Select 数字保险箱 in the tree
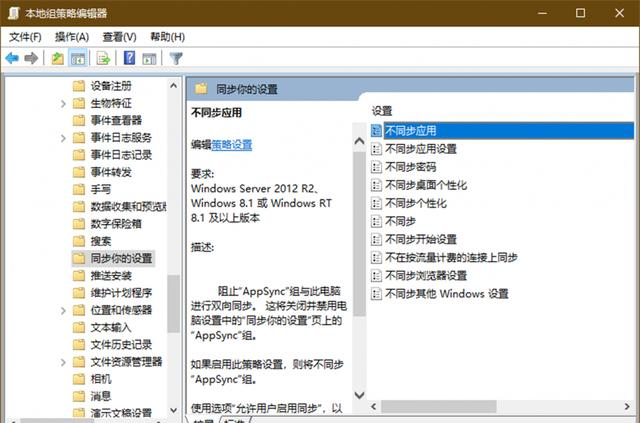640x423 pixels. pyautogui.click(x=116, y=224)
